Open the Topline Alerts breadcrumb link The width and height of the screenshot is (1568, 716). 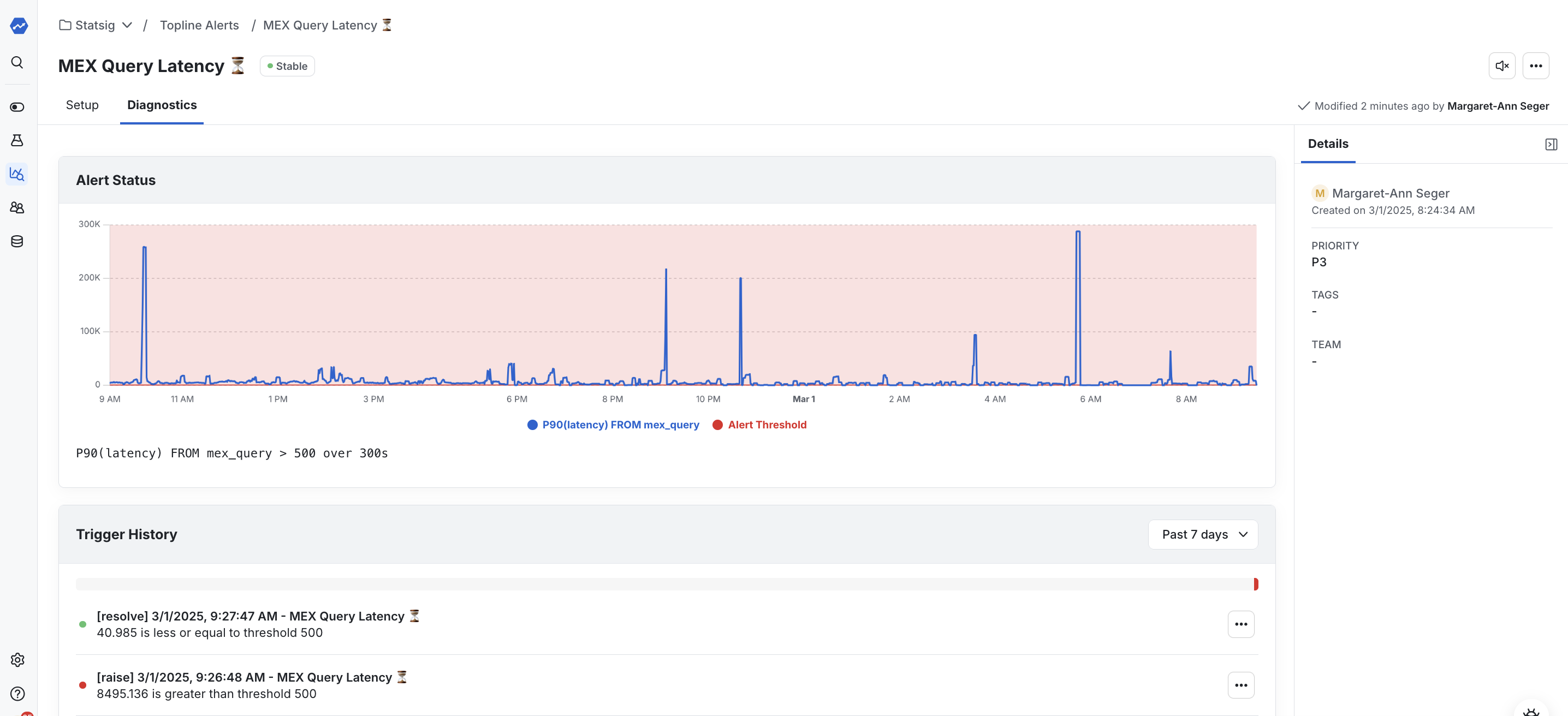199,25
